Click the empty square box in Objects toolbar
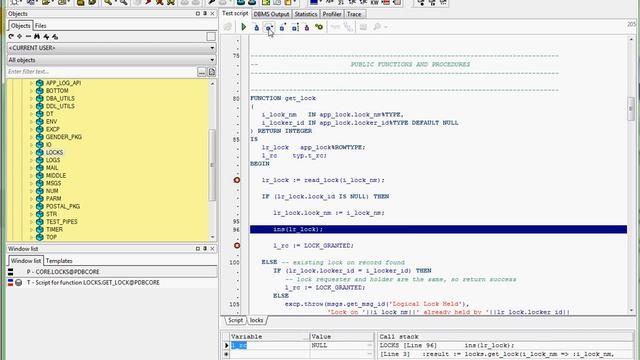Image resolution: width=640 pixels, height=360 pixels. (211, 37)
